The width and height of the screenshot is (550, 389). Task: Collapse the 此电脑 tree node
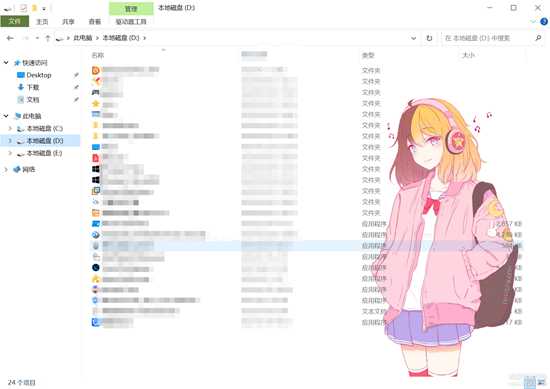pyautogui.click(x=6, y=116)
